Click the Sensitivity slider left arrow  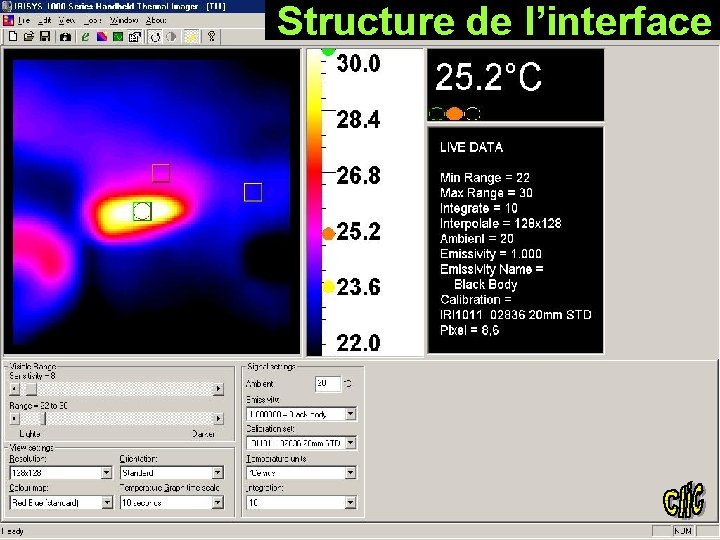tap(15, 389)
